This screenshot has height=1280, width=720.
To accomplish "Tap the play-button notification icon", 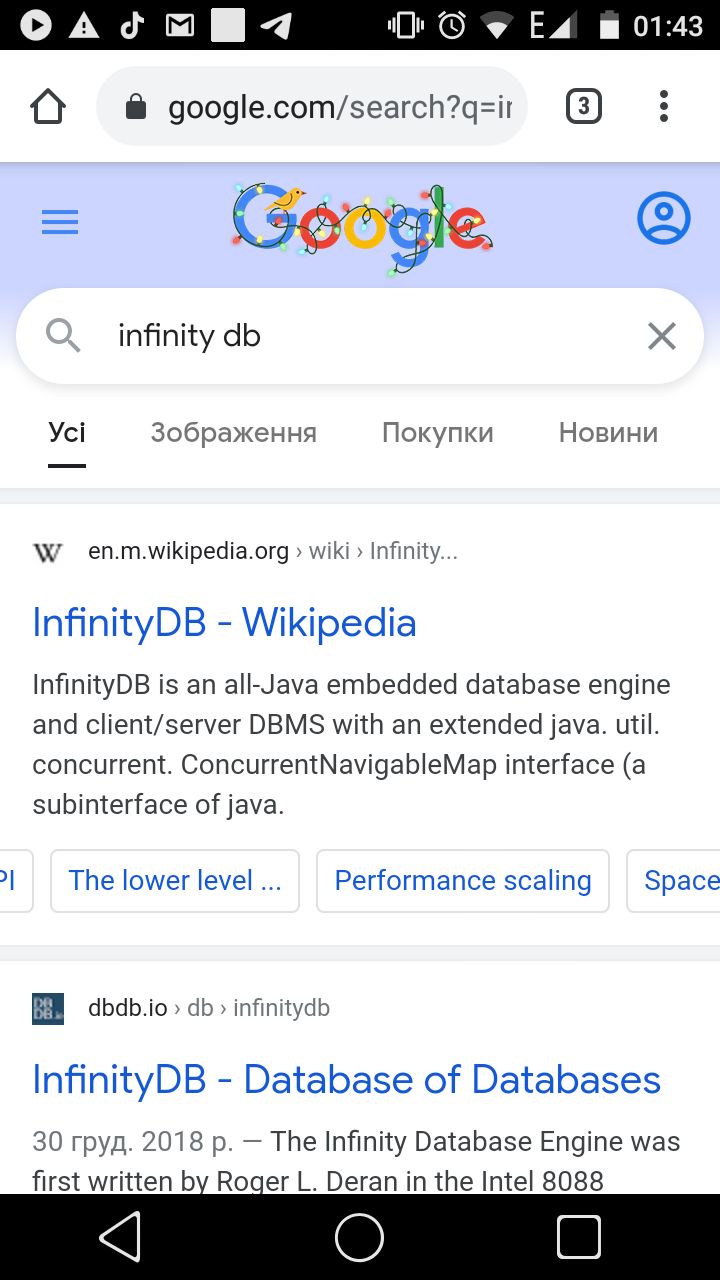I will point(36,25).
